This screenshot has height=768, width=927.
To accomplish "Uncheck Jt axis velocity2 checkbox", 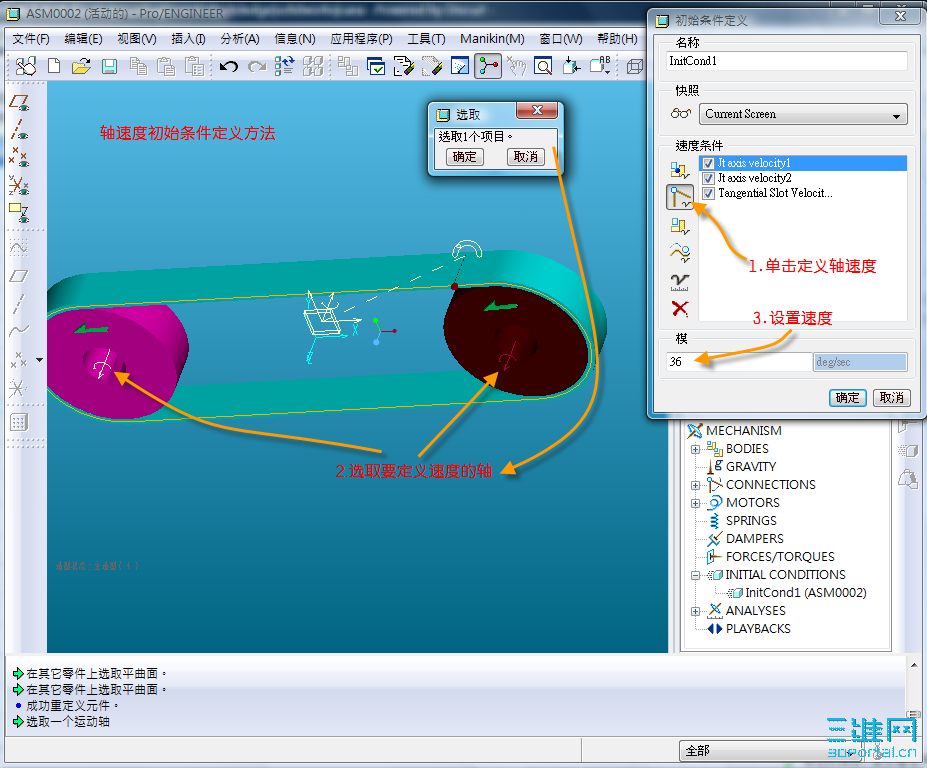I will pyautogui.click(x=708, y=178).
